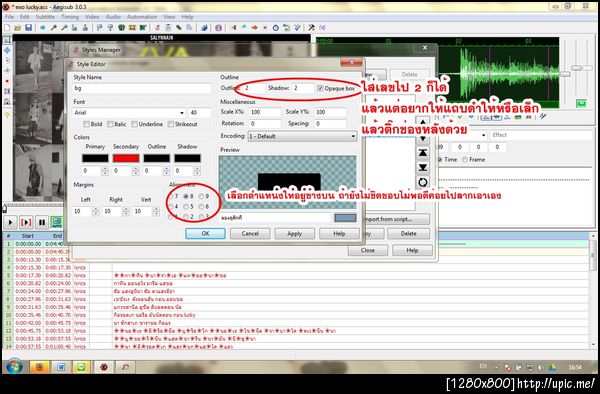Click the Jump video to start icon
The width and height of the screenshot is (600, 394).
coord(74,28)
